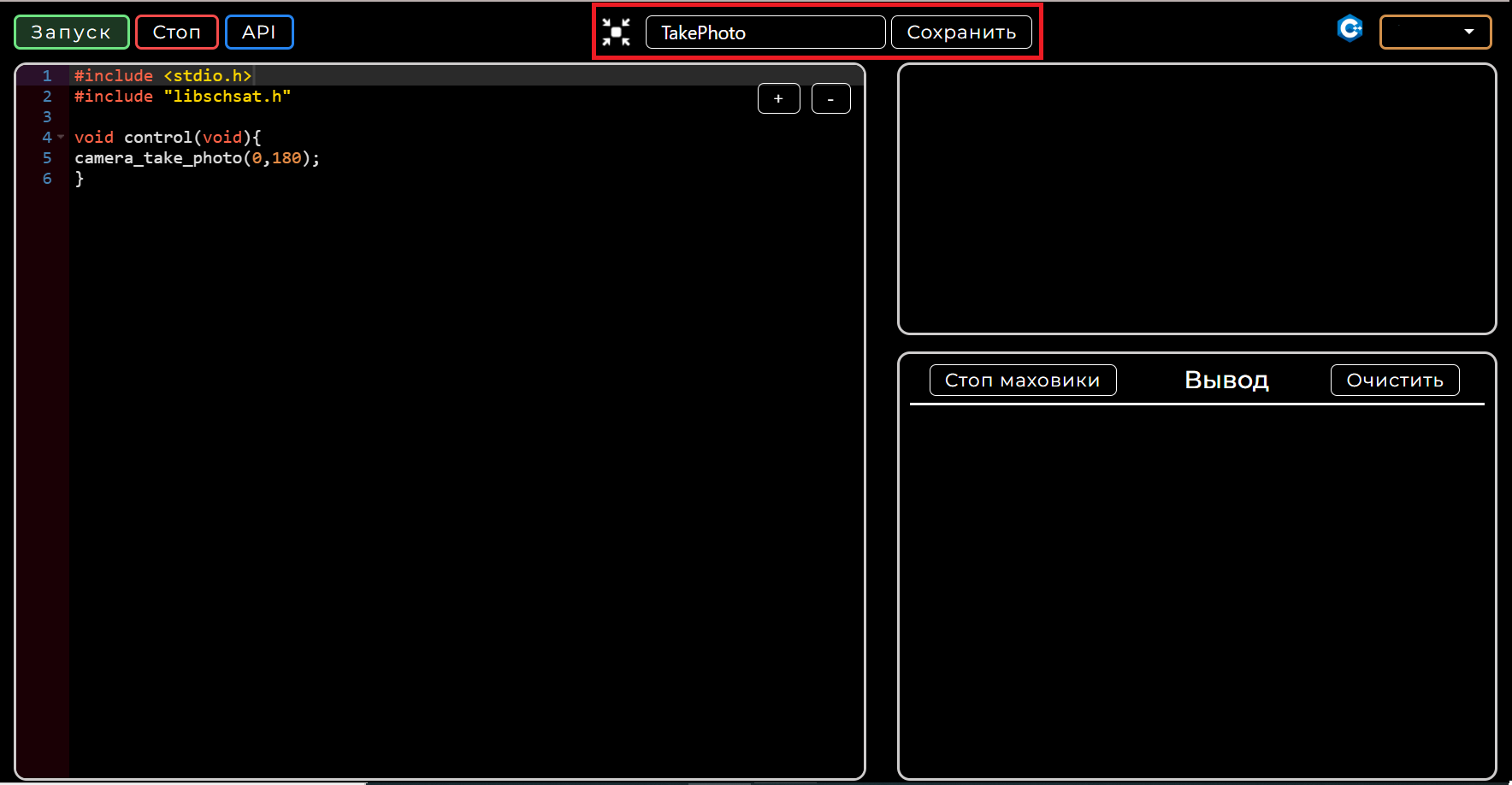Click line number 5 in the gutter

[46, 157]
